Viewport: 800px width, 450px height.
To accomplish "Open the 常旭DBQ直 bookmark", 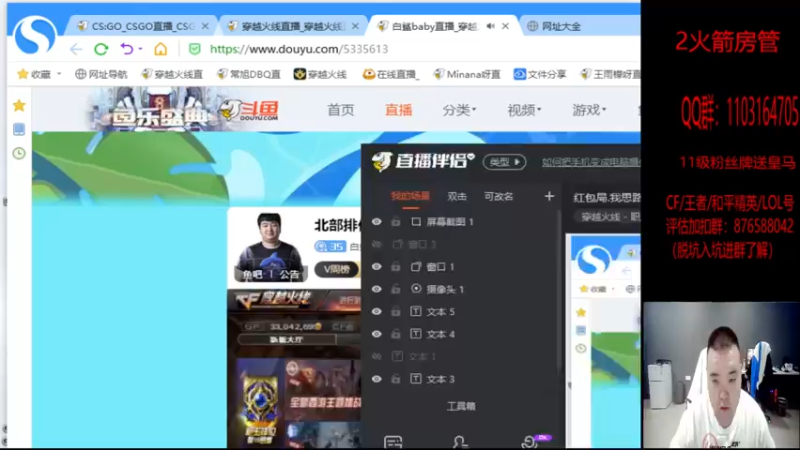I will click(x=248, y=74).
